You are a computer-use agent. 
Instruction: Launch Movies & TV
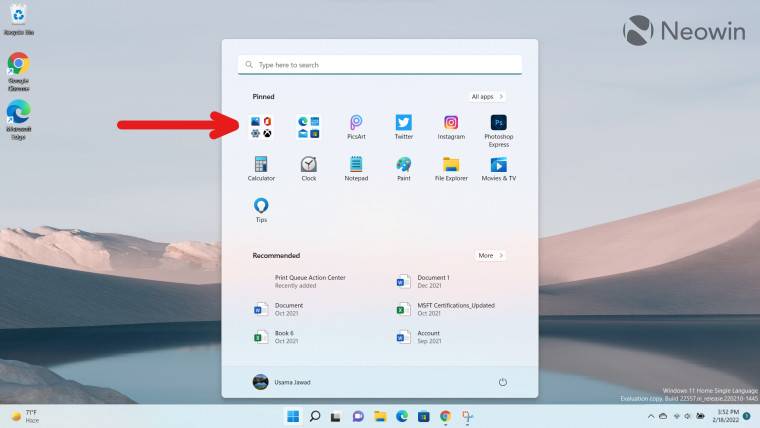click(499, 169)
